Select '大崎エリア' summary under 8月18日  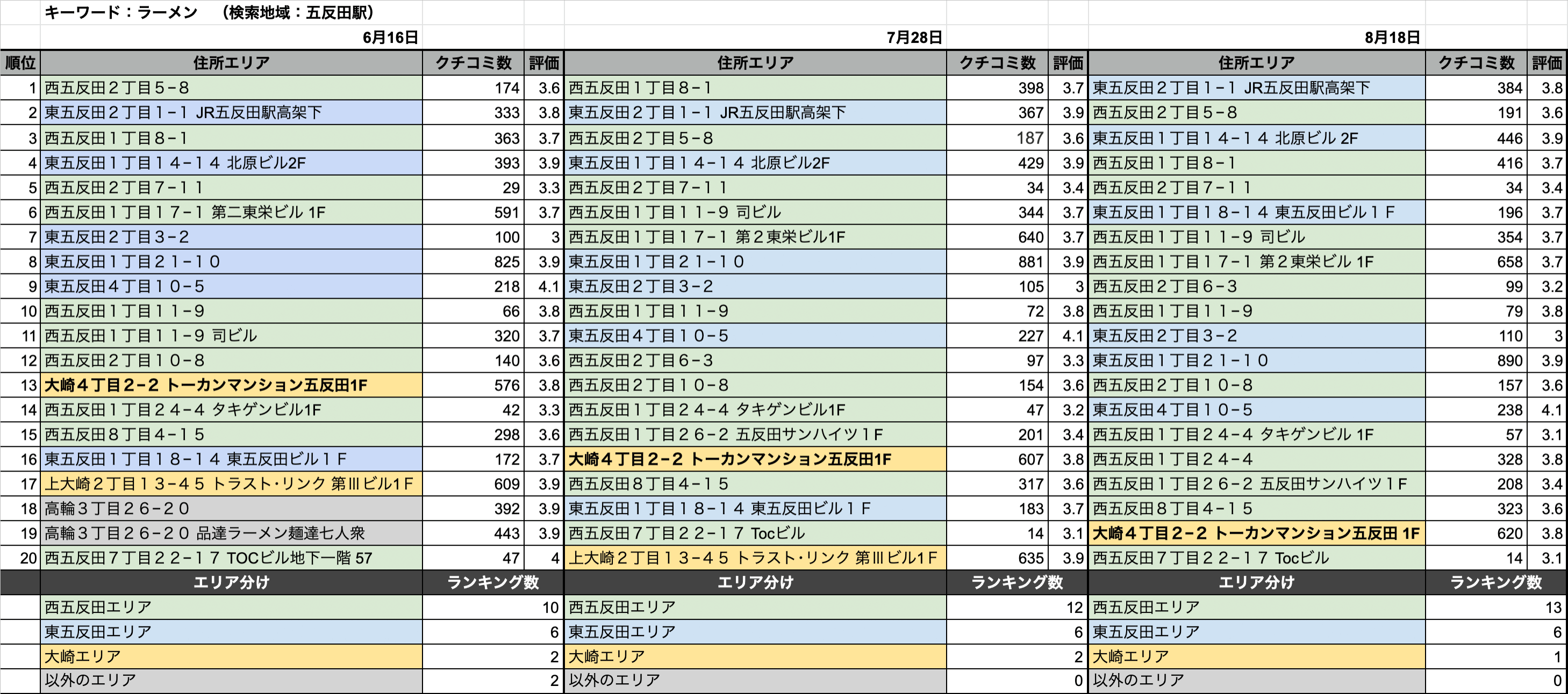(1257, 657)
